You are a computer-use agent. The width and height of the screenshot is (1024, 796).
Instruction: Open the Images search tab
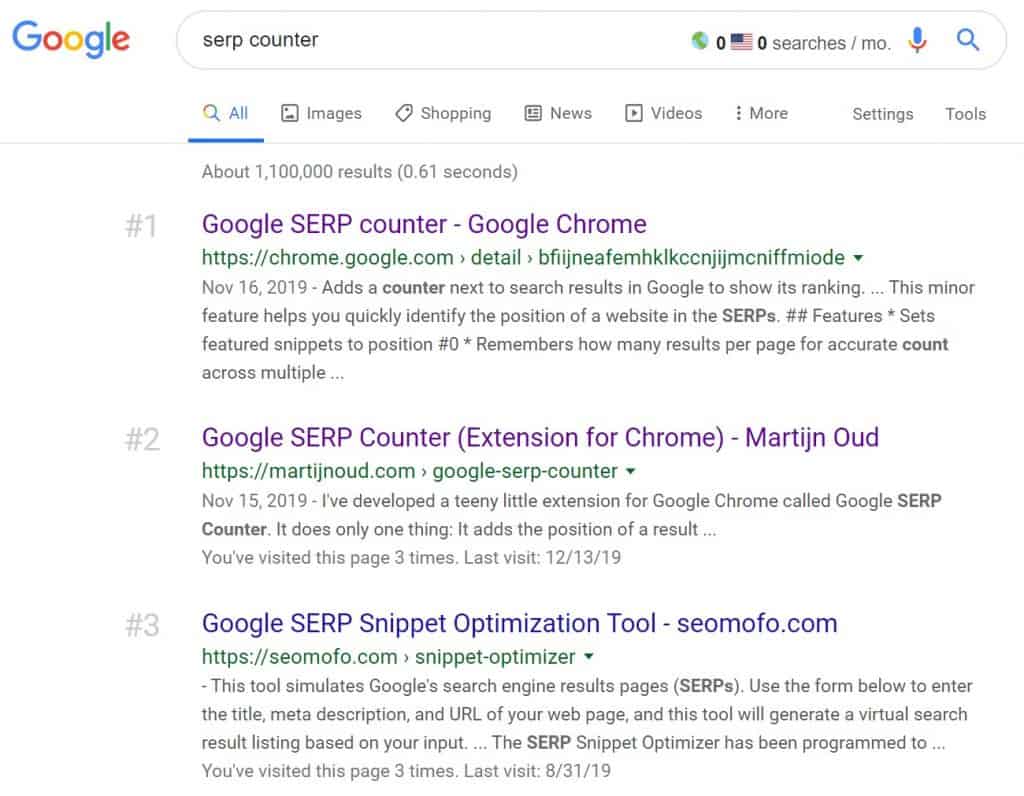point(321,113)
